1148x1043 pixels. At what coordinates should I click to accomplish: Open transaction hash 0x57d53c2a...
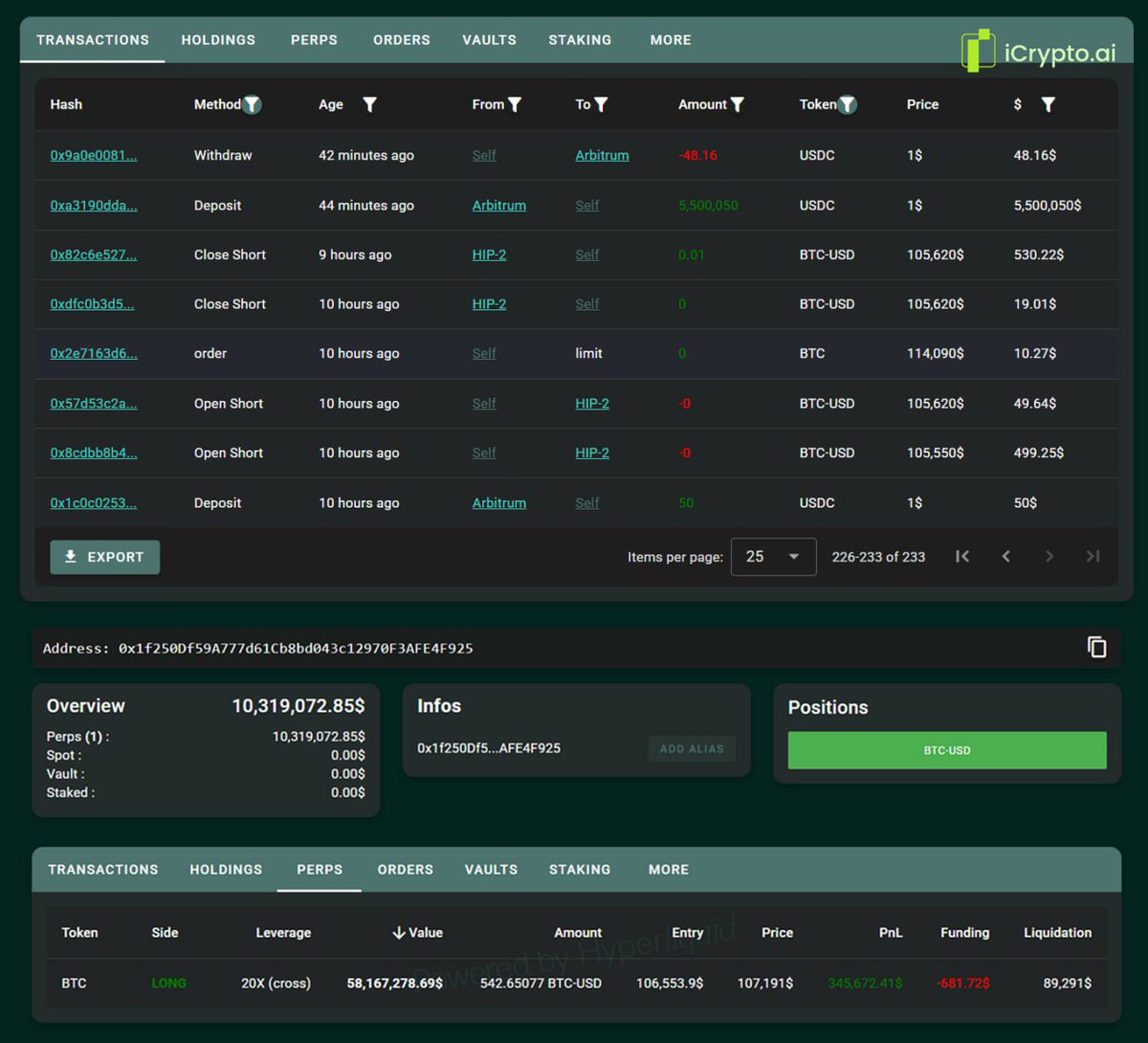94,404
